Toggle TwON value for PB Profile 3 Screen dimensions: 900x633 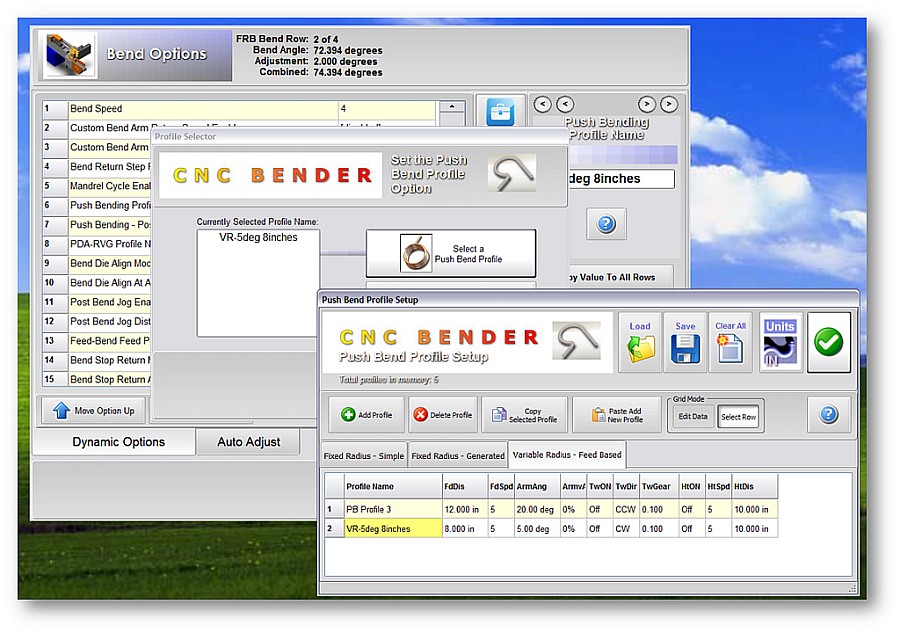(599, 508)
